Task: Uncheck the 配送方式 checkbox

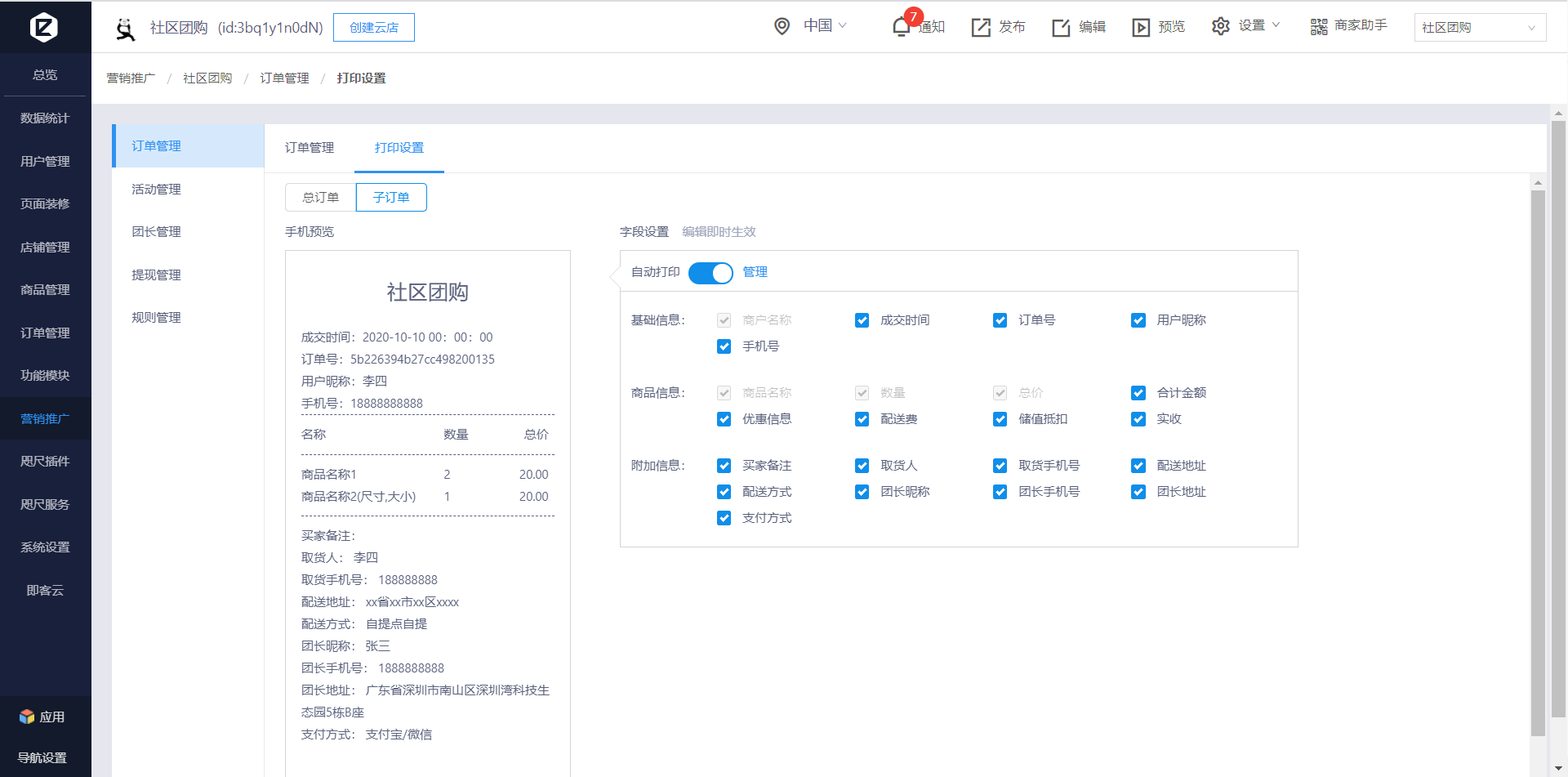Action: pos(724,492)
